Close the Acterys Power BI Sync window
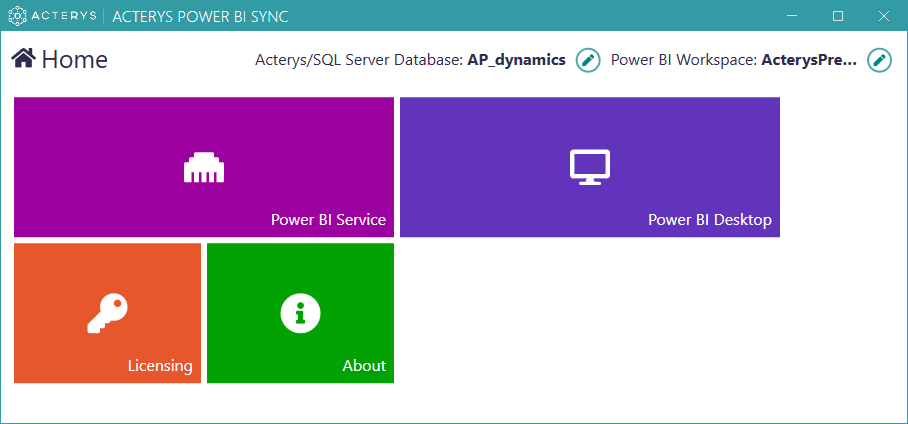908x424 pixels. coord(884,16)
